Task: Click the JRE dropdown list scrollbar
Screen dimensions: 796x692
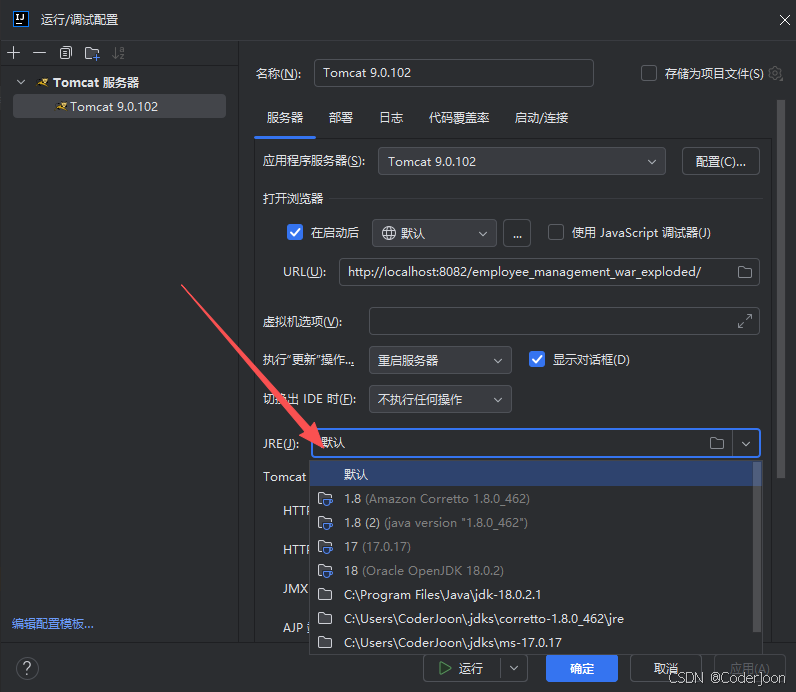Action: click(757, 546)
